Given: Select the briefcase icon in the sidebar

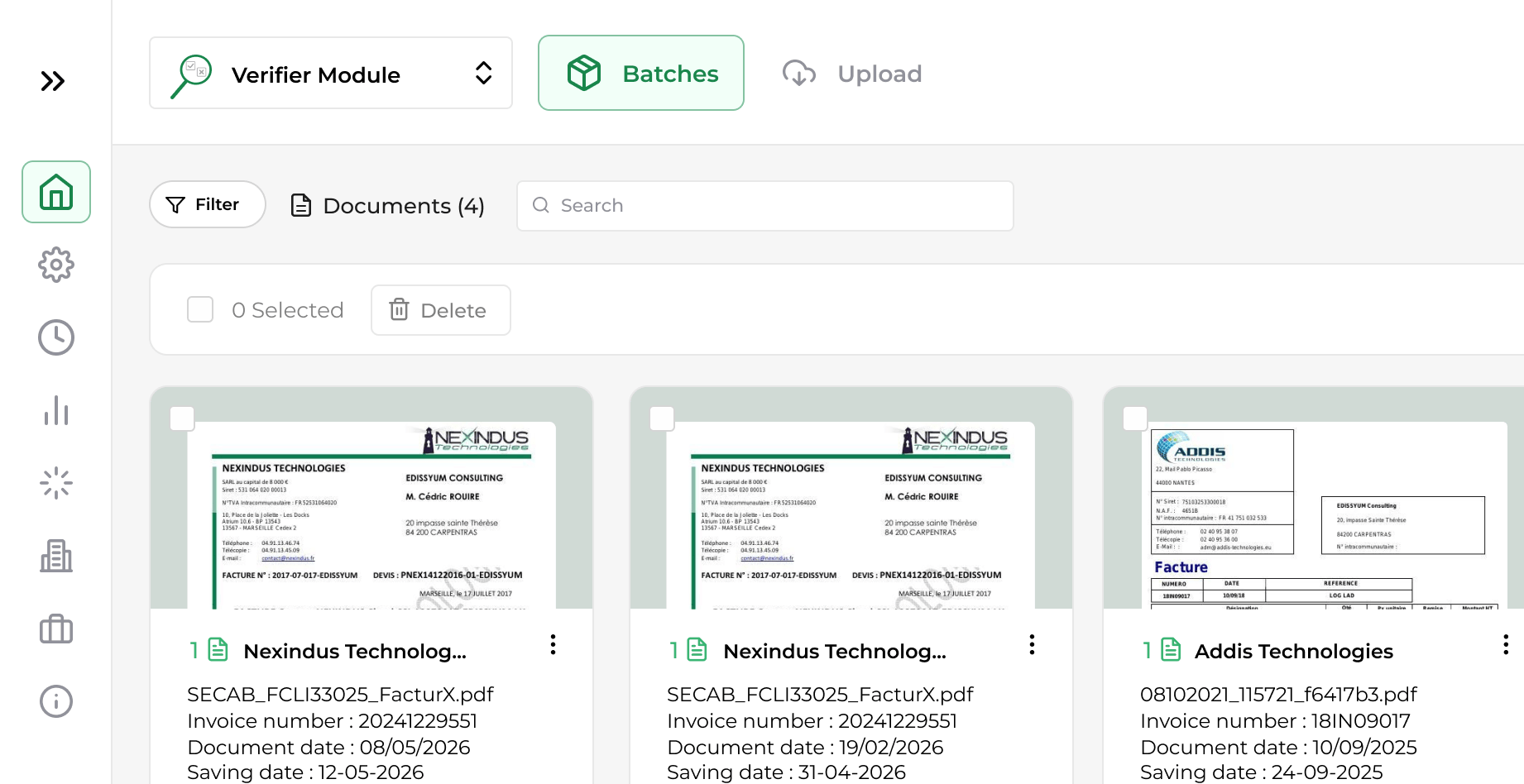Looking at the screenshot, I should click(55, 629).
